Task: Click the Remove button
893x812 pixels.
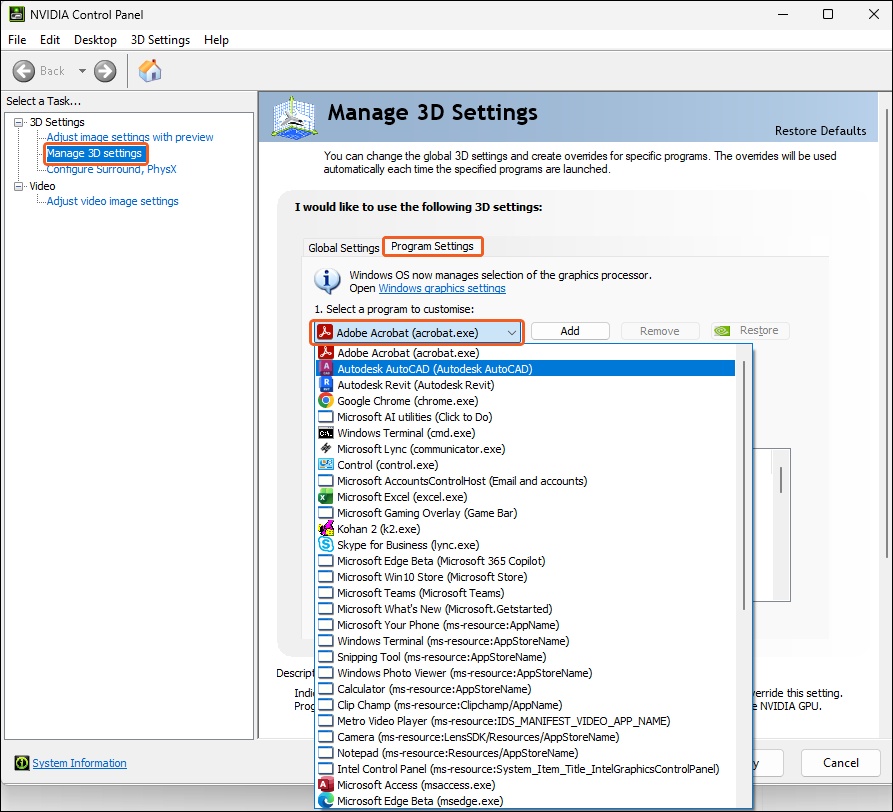Action: 659,331
